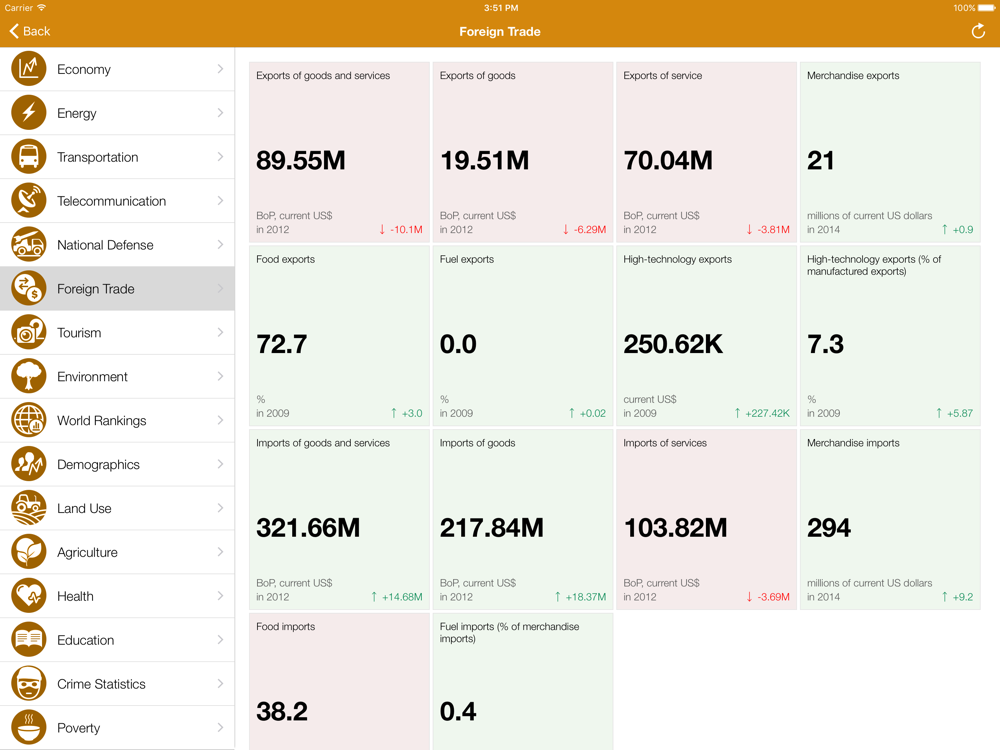The image size is (1000, 750).
Task: Tap the Tourism camera icon
Action: pyautogui.click(x=29, y=332)
